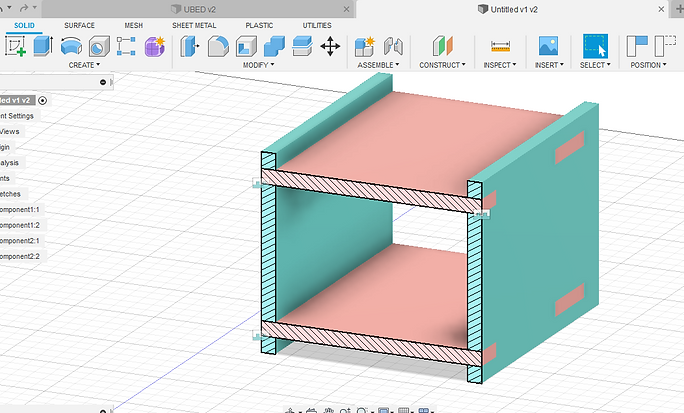Open the INSERT dropdown menu
The height and width of the screenshot is (413, 684).
(549, 65)
